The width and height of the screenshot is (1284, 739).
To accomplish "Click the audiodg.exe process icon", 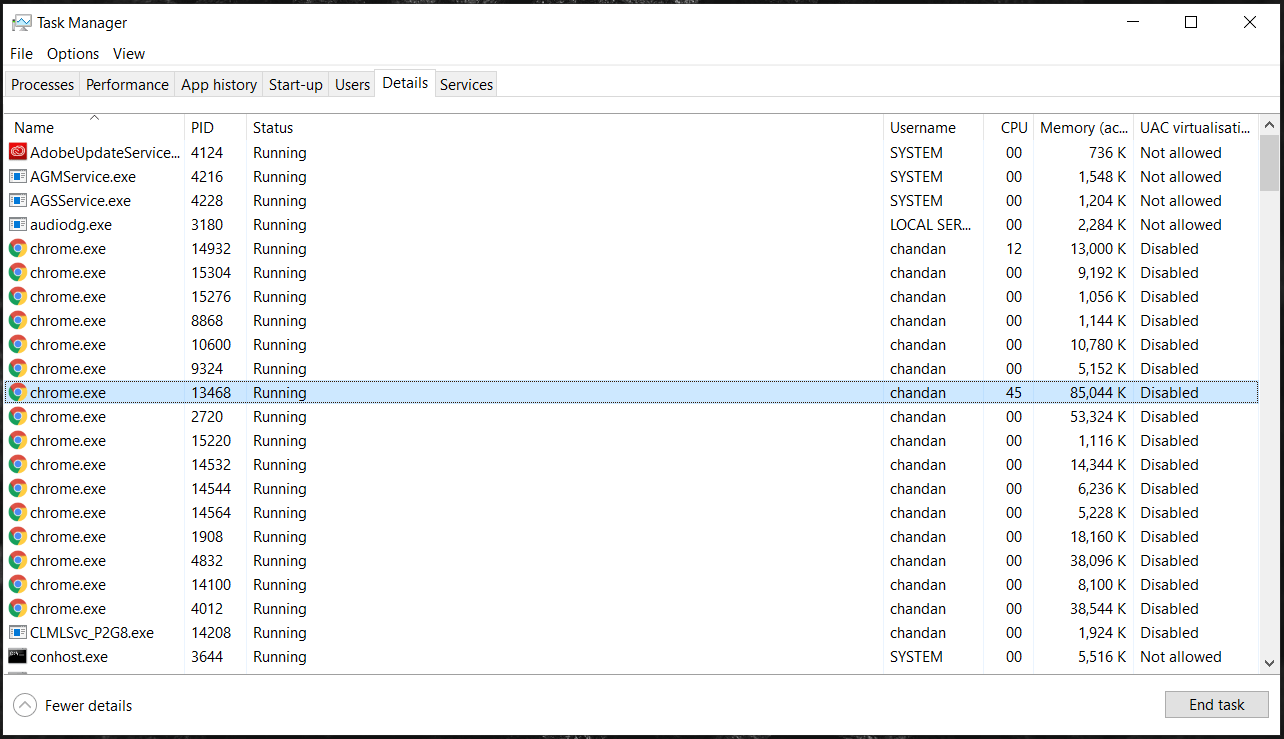I will [18, 224].
